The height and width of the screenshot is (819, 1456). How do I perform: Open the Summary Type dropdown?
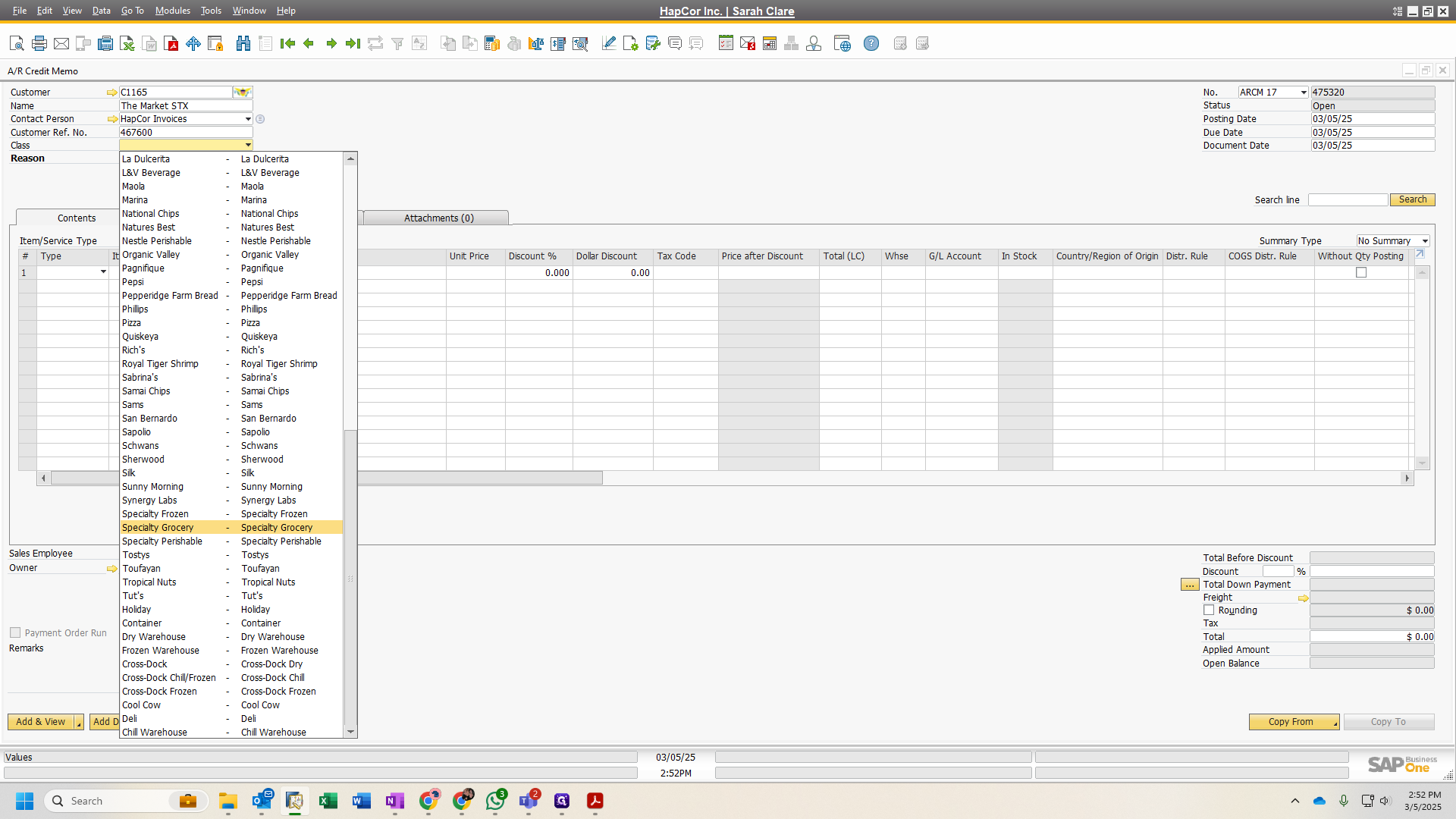pos(1425,241)
